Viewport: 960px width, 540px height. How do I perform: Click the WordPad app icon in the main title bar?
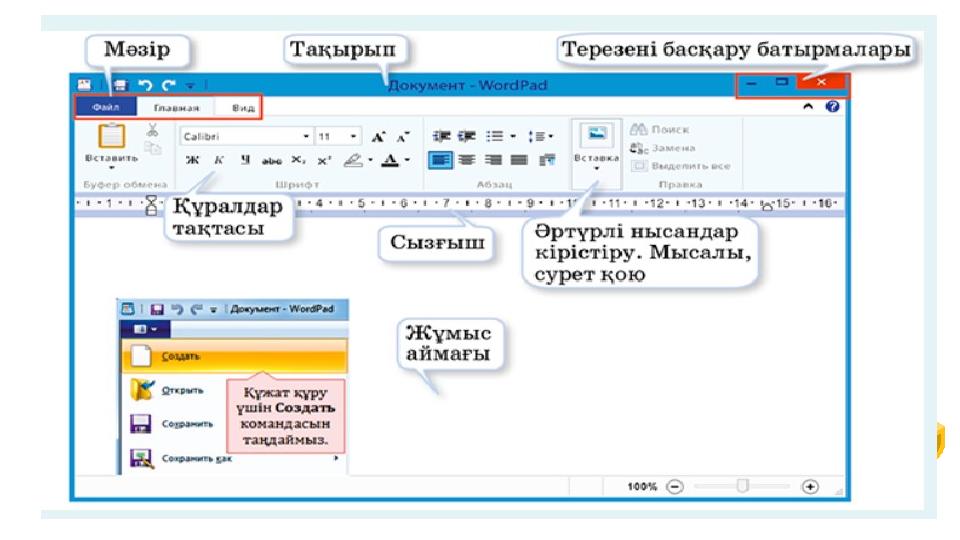[x=84, y=85]
